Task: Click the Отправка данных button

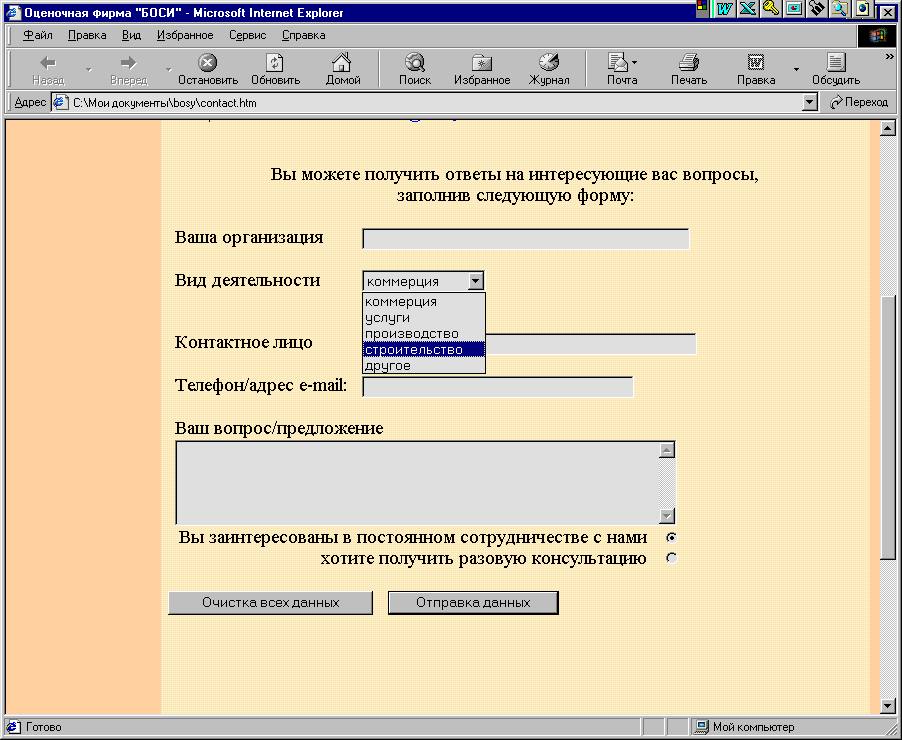Action: (473, 602)
